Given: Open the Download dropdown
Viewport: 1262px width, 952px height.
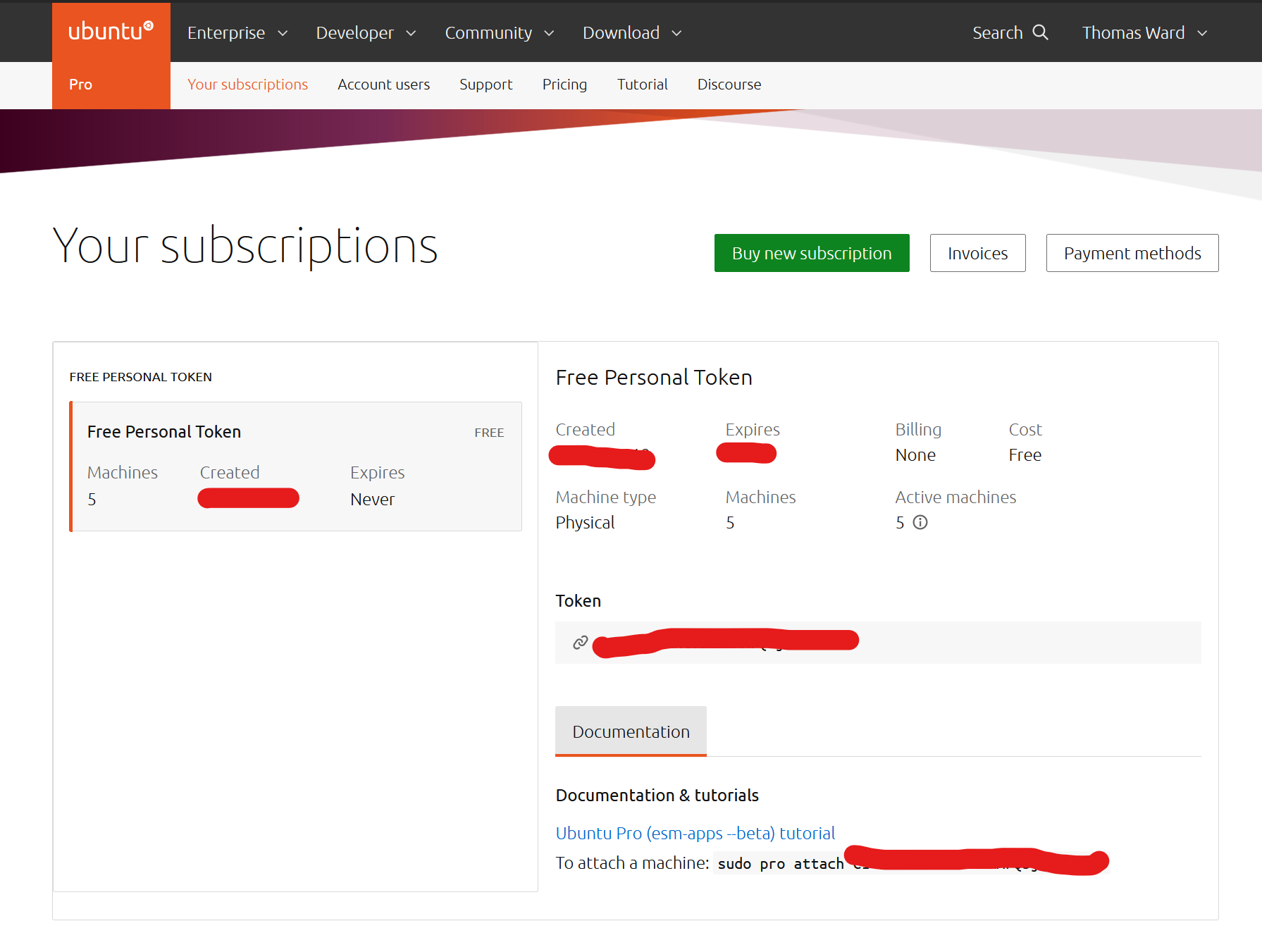Looking at the screenshot, I should click(x=631, y=33).
